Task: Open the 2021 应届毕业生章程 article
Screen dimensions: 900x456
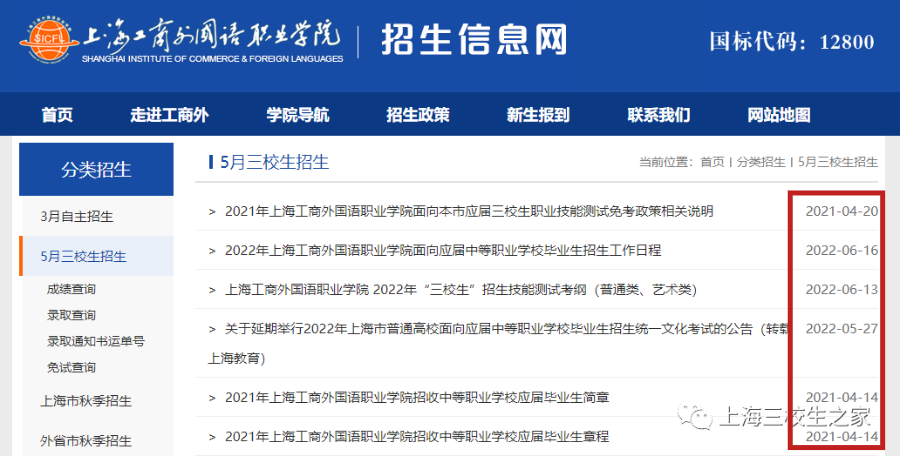Action: click(417, 436)
